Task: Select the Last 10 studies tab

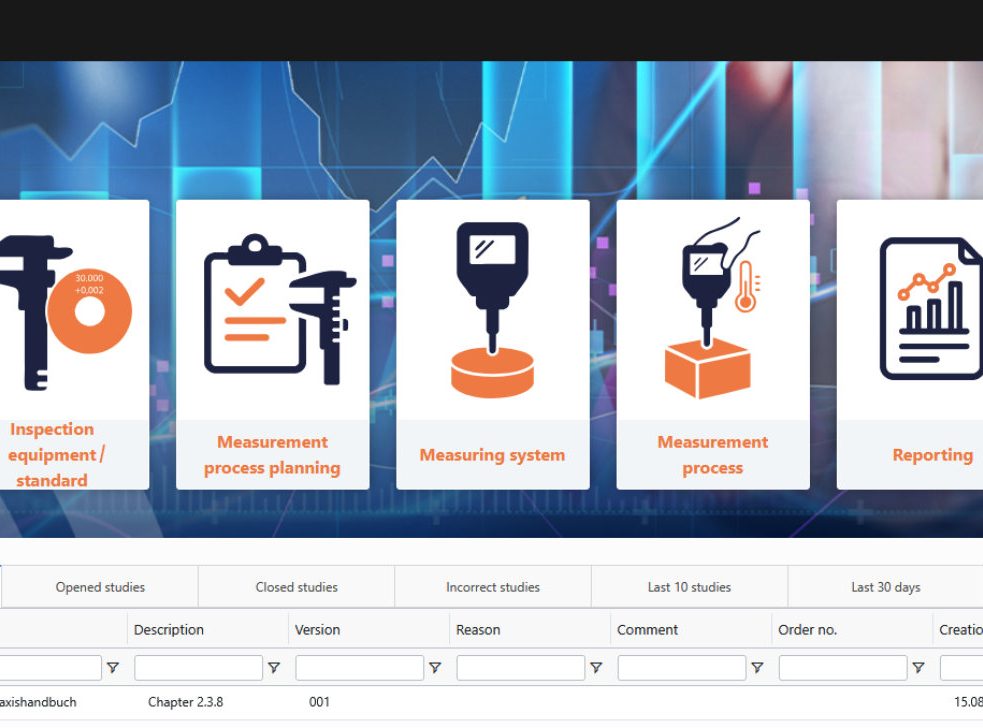Action: coord(689,587)
